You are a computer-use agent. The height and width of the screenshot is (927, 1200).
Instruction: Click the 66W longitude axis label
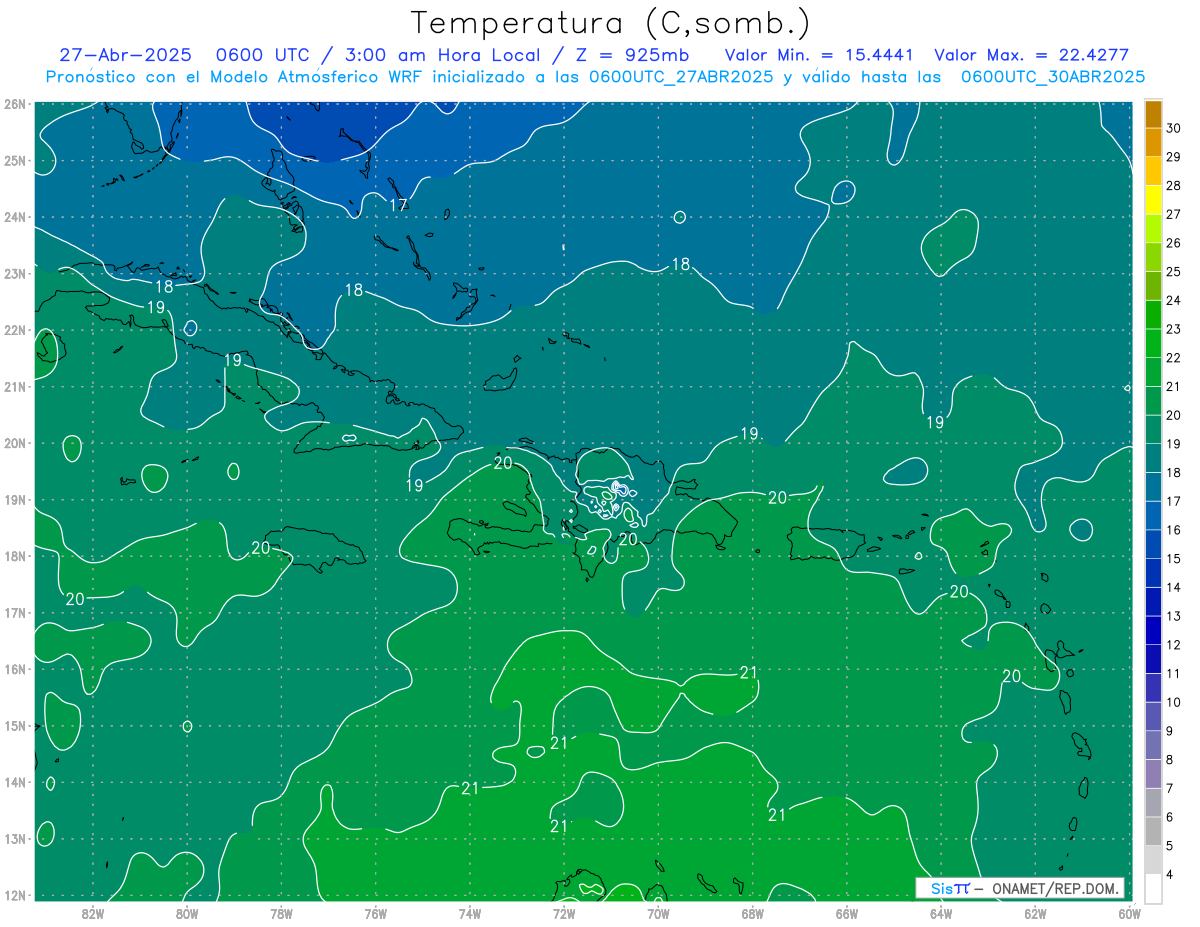point(846,912)
